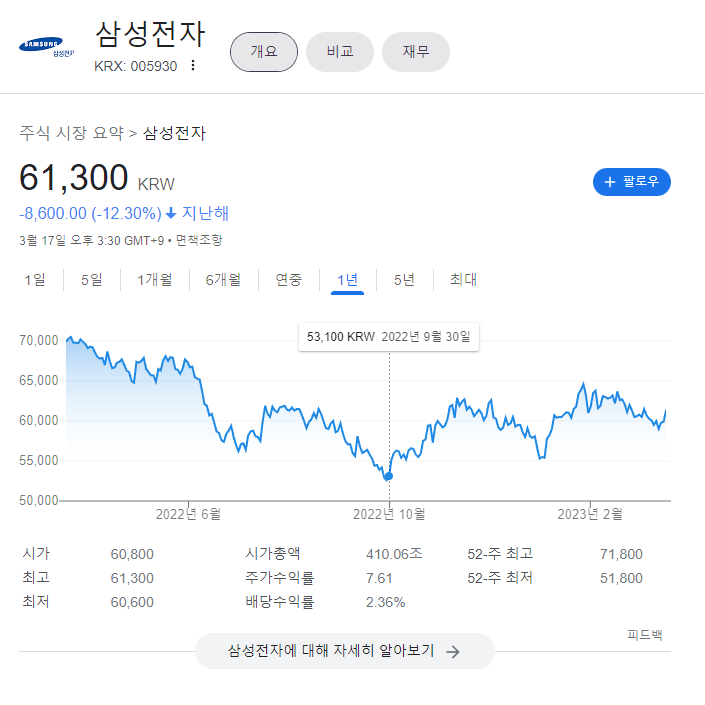The image size is (705, 705).
Task: Switch chart range to 1일
Action: coord(35,280)
